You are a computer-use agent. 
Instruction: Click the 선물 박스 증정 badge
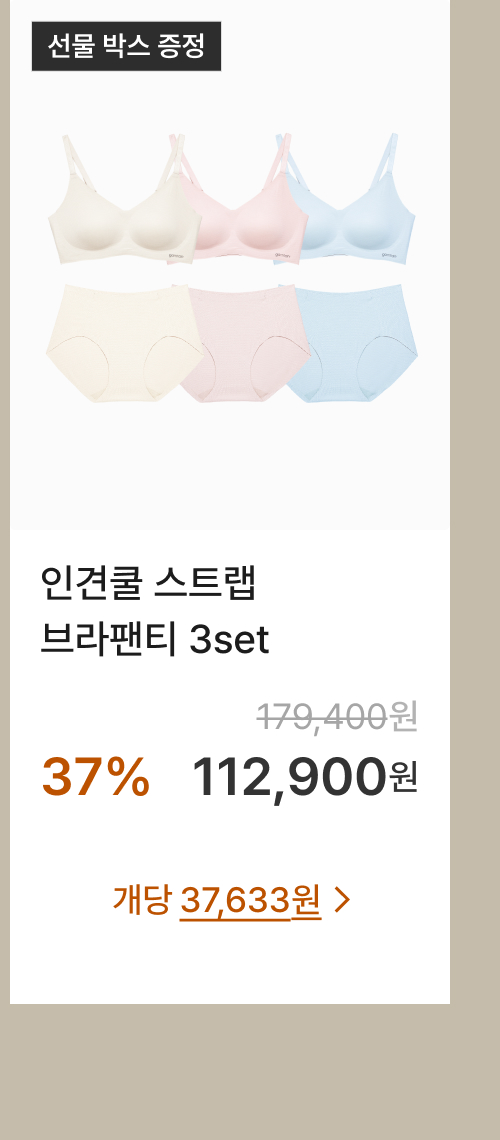(x=126, y=47)
